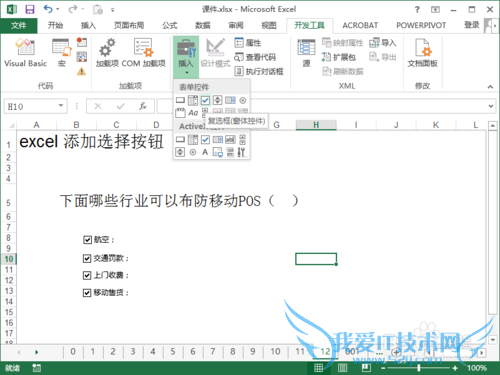This screenshot has width=500, height=375.
Task: Click the 执行对话框 button
Action: coord(259,71)
